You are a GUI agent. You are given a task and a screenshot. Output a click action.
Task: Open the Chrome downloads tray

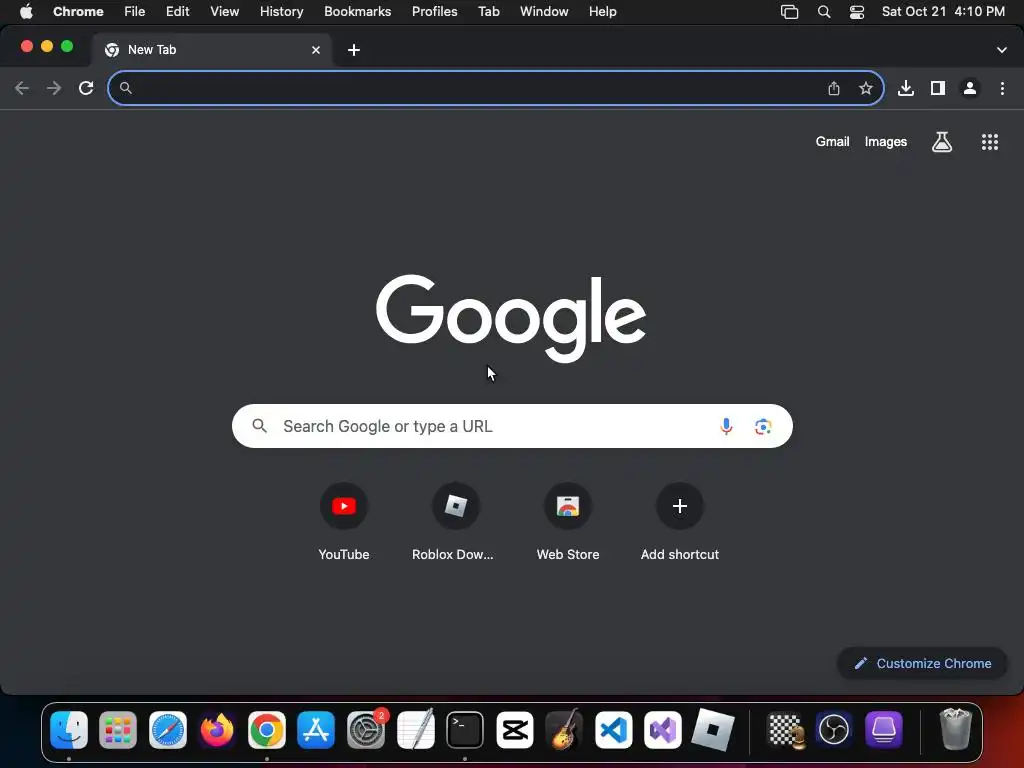point(906,88)
